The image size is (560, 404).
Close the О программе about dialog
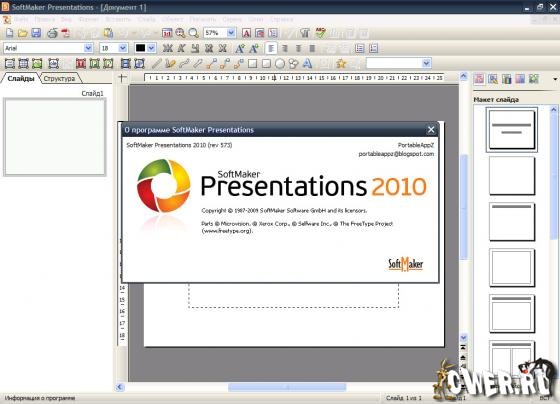[x=431, y=130]
